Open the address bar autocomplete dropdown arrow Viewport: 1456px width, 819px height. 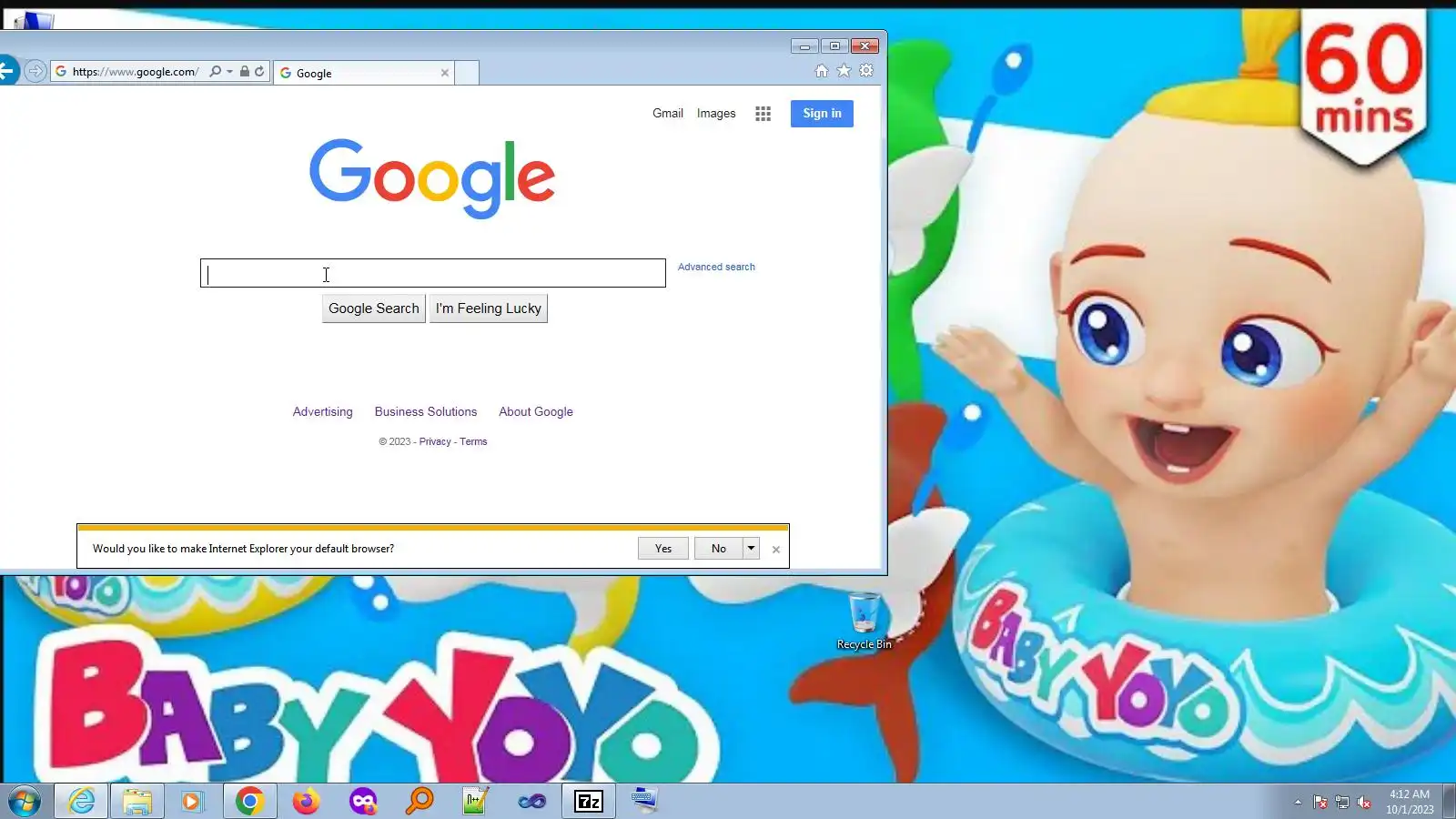click(x=230, y=71)
